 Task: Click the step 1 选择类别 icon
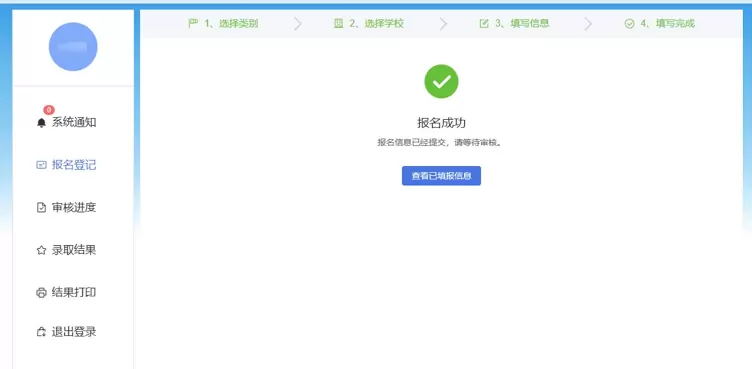[x=193, y=24]
